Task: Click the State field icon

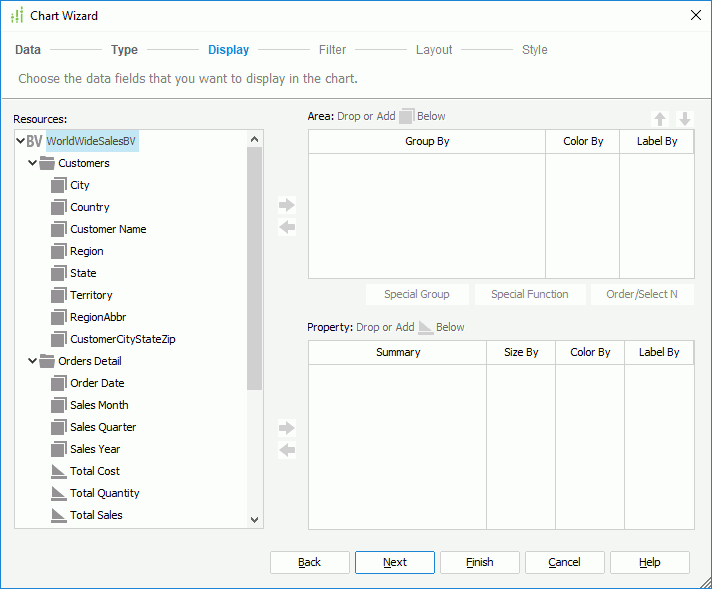Action: [59, 273]
